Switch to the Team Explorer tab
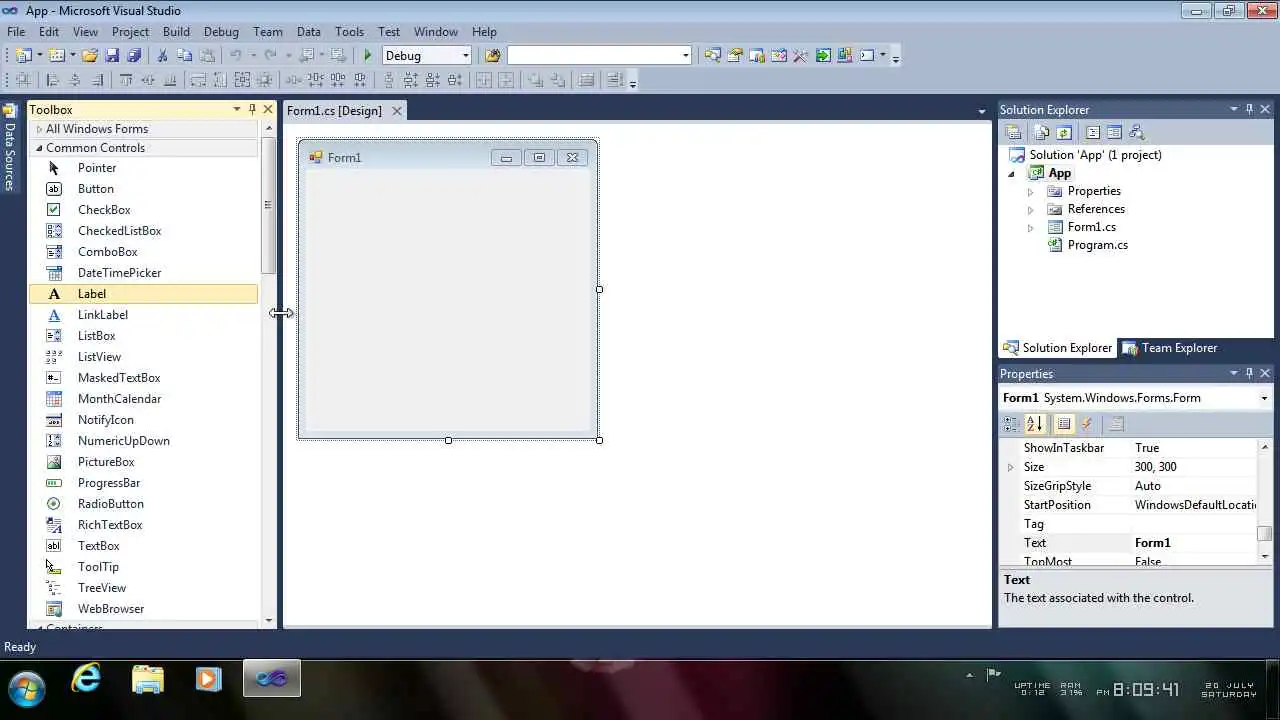The height and width of the screenshot is (720, 1280). (x=1169, y=348)
